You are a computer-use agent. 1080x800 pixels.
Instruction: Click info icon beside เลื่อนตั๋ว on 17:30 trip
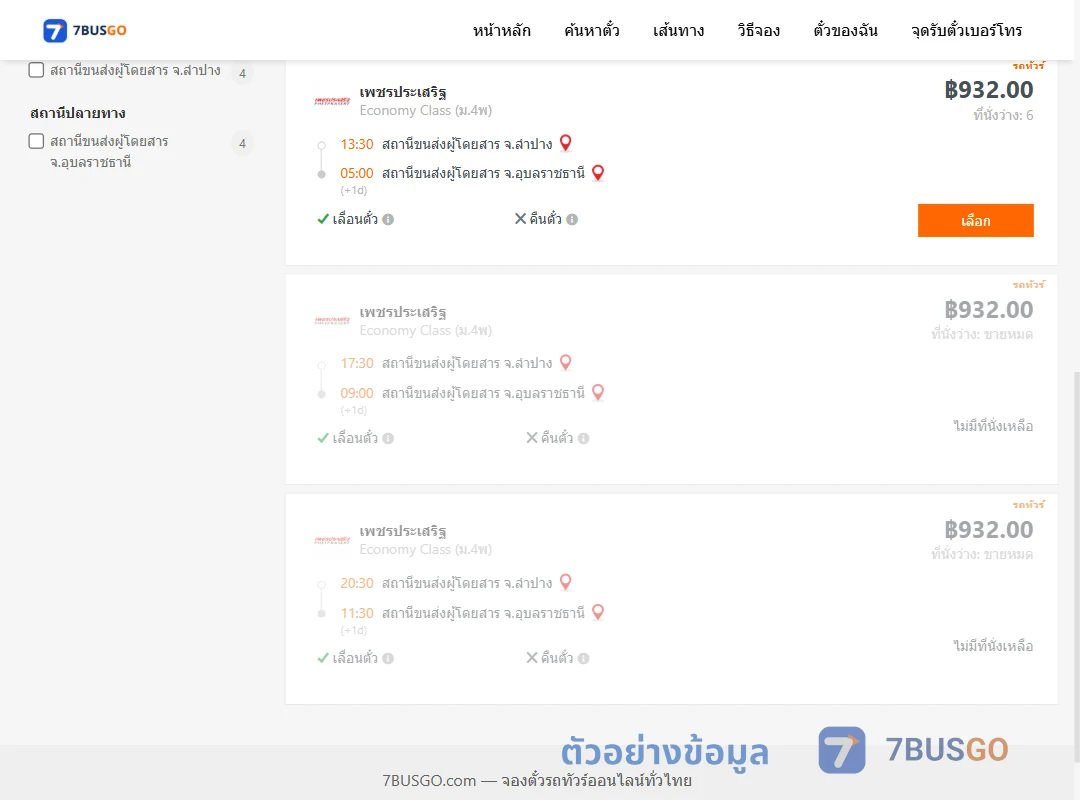tap(388, 439)
